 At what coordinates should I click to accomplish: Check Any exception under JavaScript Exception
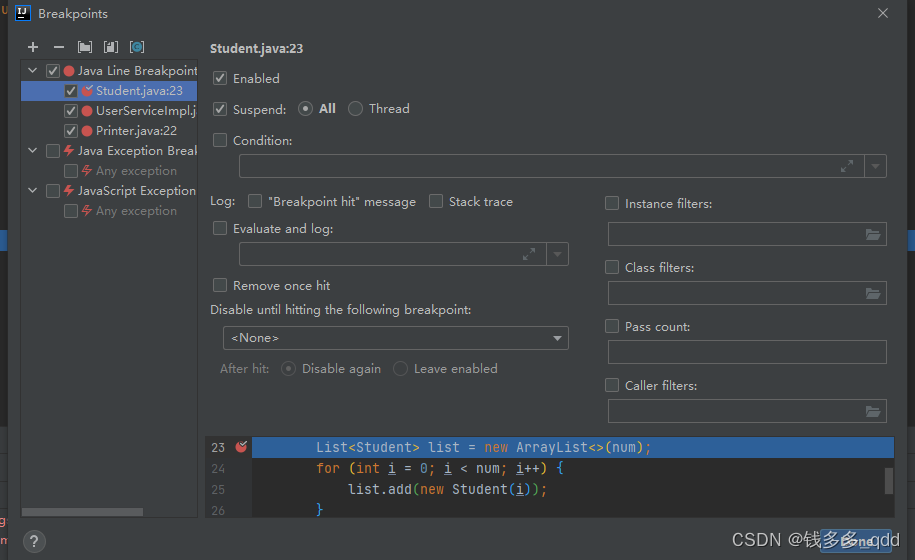71,211
